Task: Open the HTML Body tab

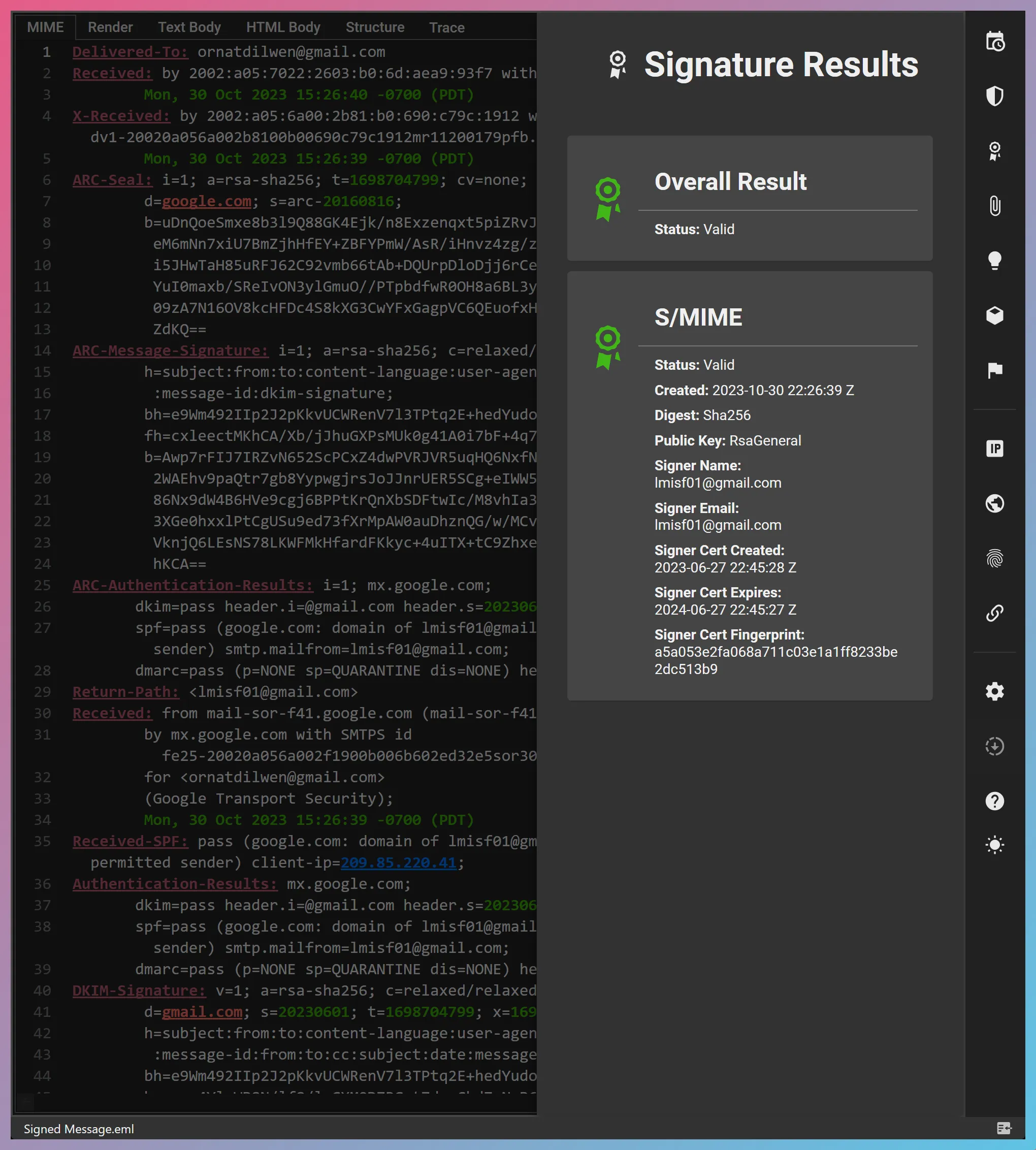Action: (x=282, y=27)
